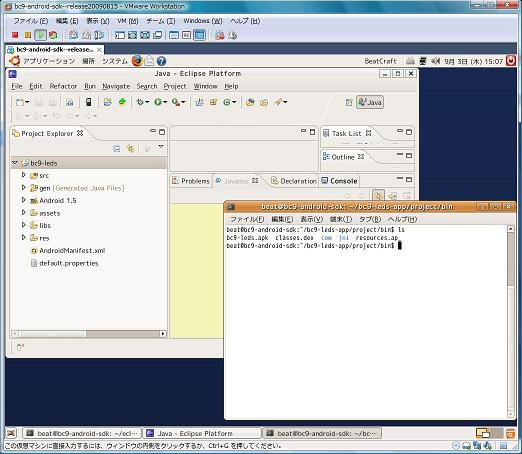522x454 pixels.
Task: Open the terminal 端末(T) menu
Action: [341, 219]
